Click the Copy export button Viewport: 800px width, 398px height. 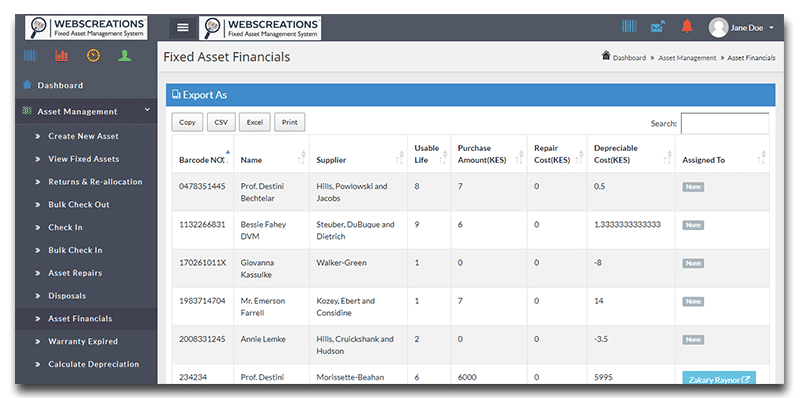coord(187,122)
